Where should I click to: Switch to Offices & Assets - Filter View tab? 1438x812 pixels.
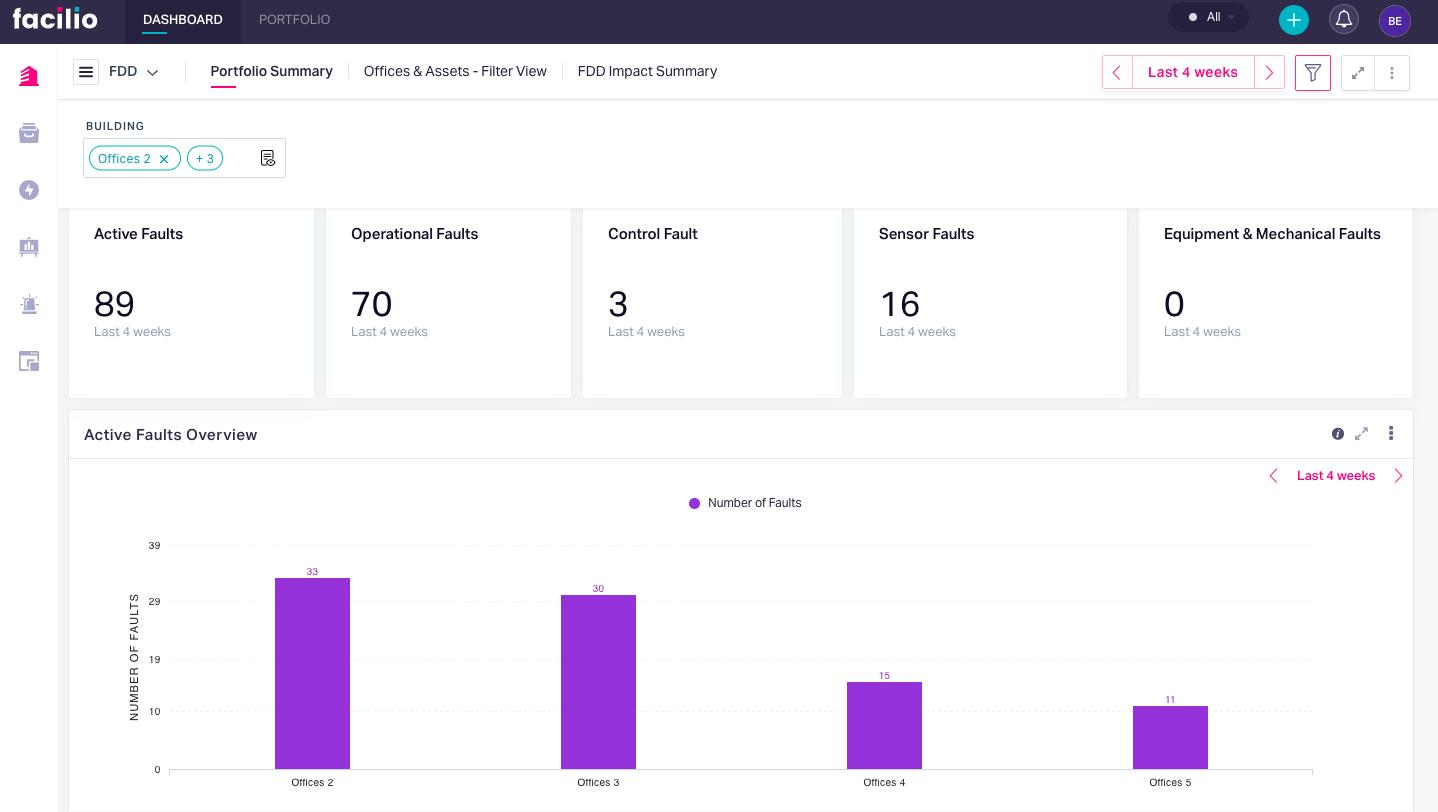point(455,71)
